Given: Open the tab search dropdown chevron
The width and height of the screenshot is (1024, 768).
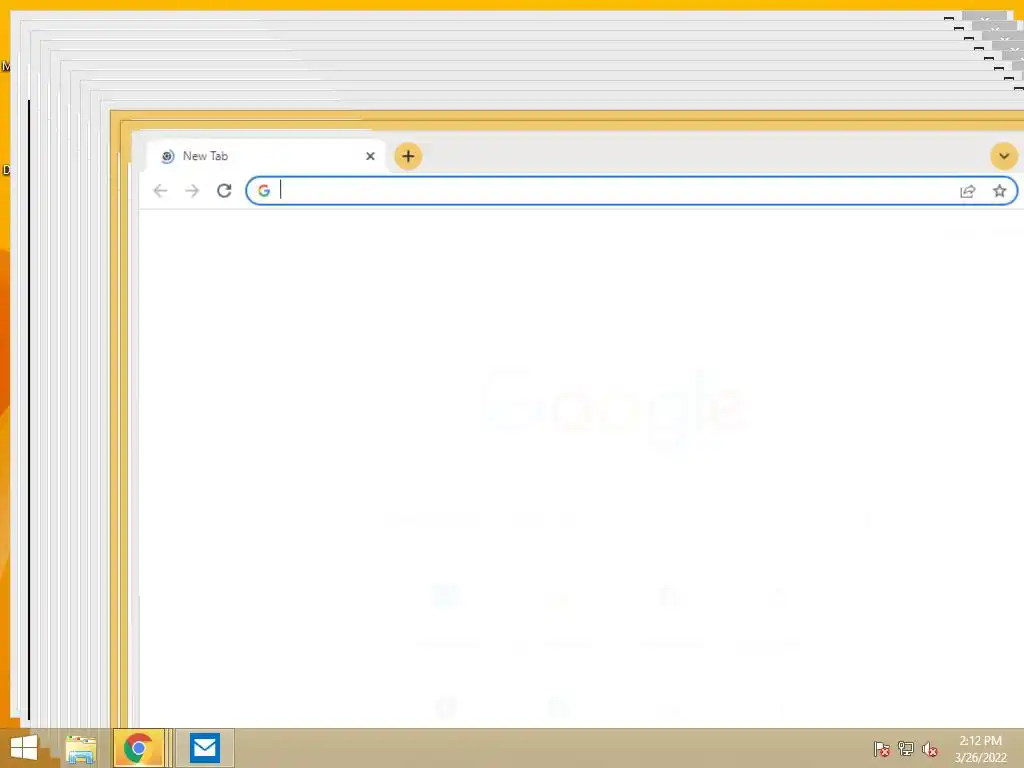Looking at the screenshot, I should click(1004, 156).
